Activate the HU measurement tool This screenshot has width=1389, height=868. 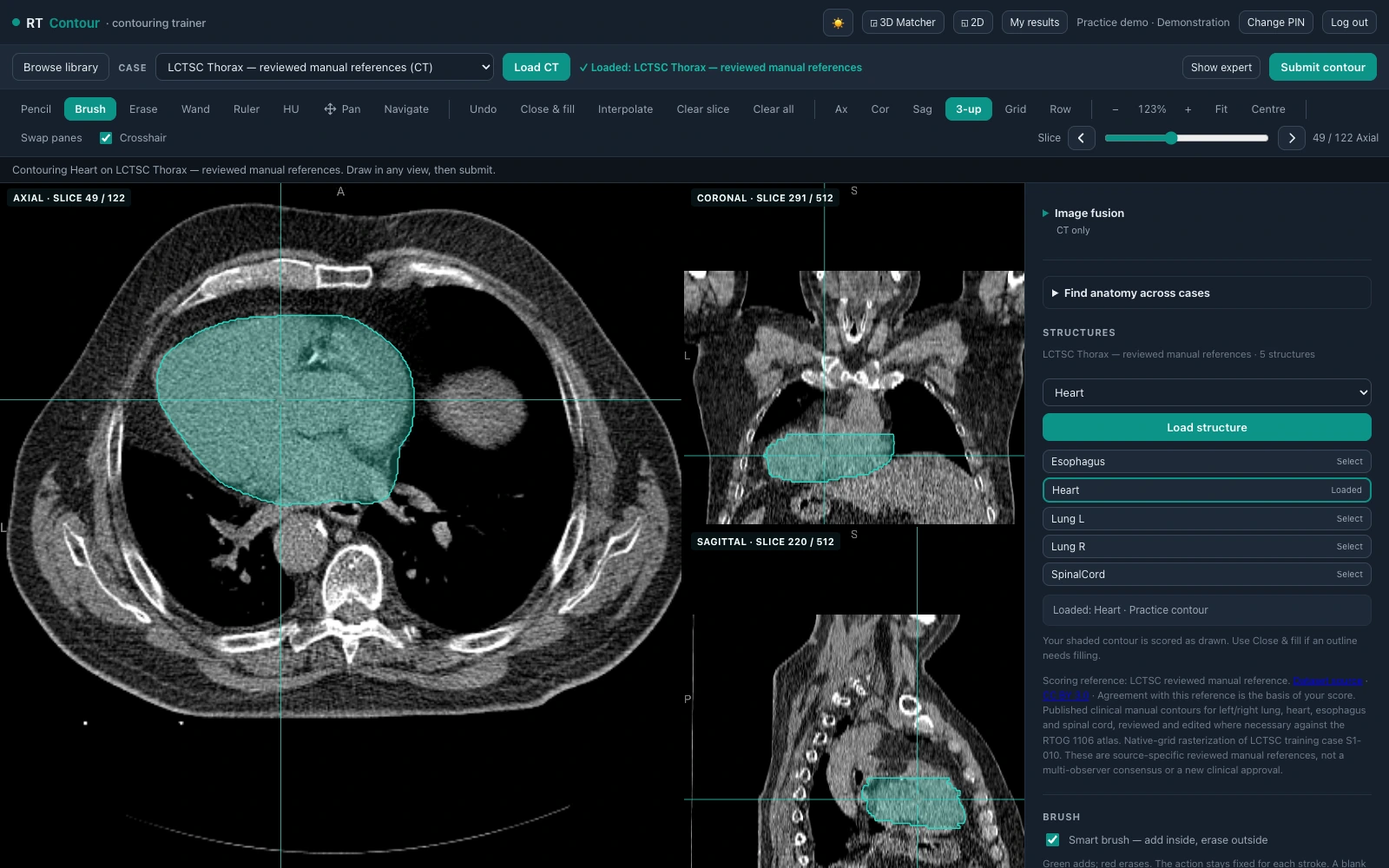[291, 109]
